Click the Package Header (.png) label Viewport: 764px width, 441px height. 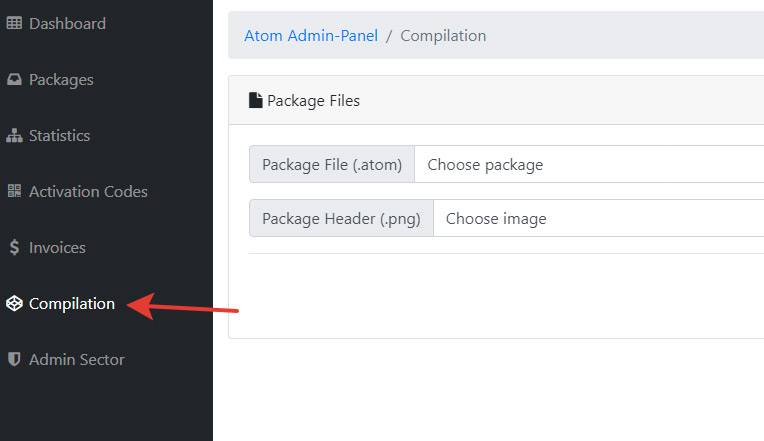pyautogui.click(x=341, y=218)
